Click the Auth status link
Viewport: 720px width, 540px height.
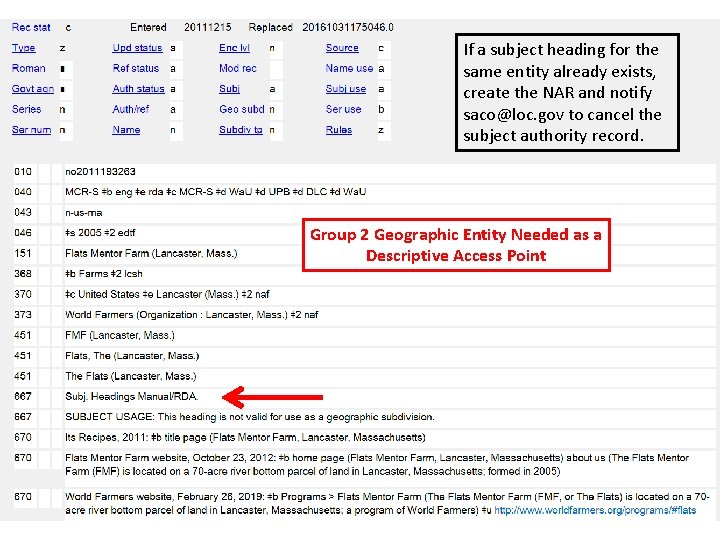tap(138, 89)
